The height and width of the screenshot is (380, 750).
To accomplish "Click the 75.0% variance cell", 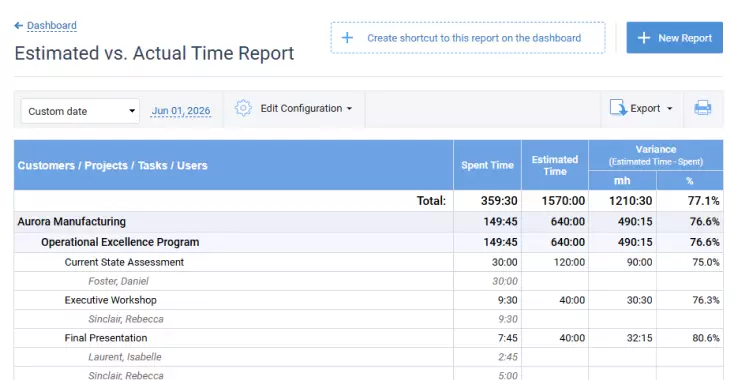I will pos(706,262).
